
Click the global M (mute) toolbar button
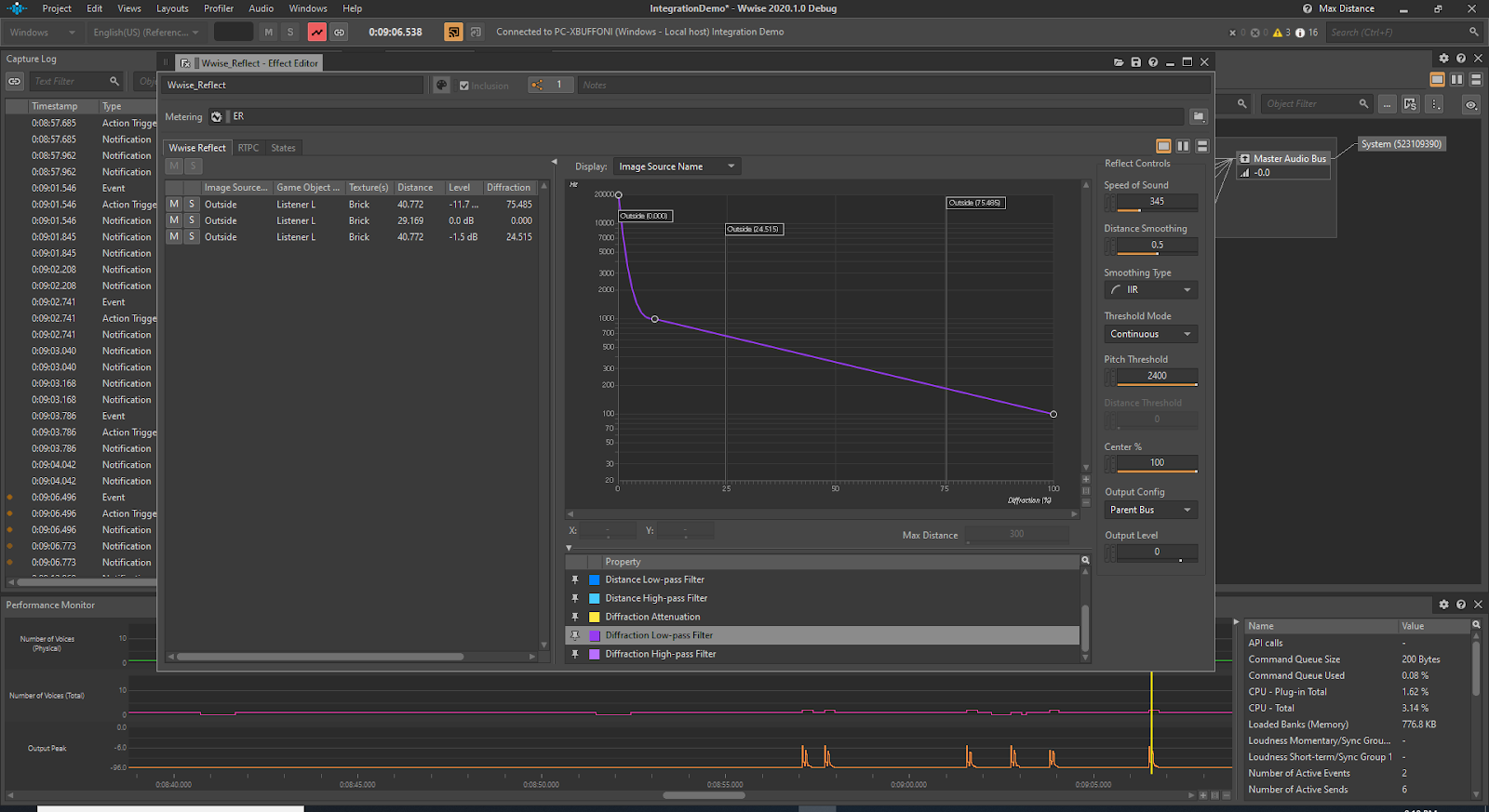tap(269, 33)
